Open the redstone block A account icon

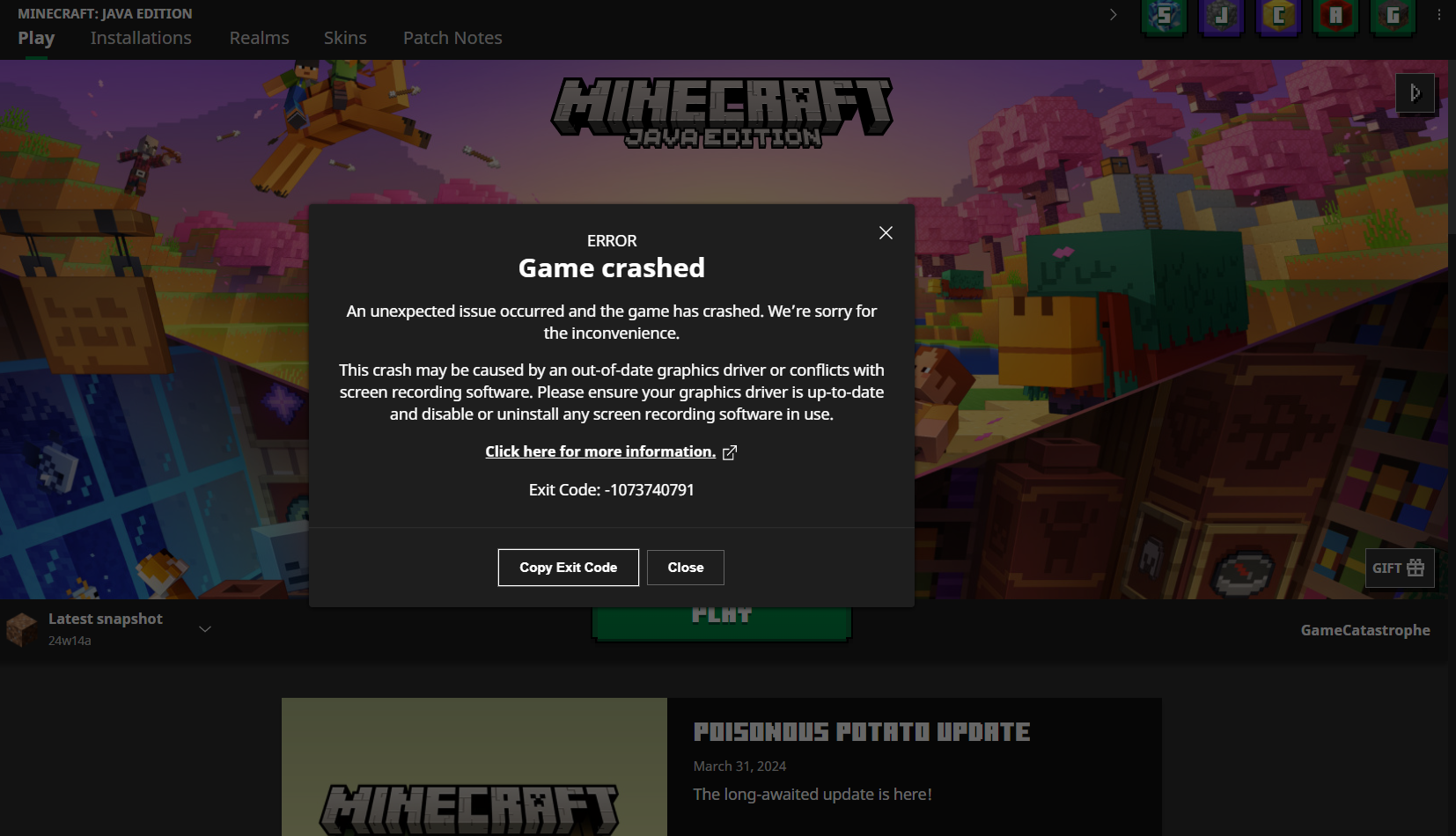point(1335,17)
